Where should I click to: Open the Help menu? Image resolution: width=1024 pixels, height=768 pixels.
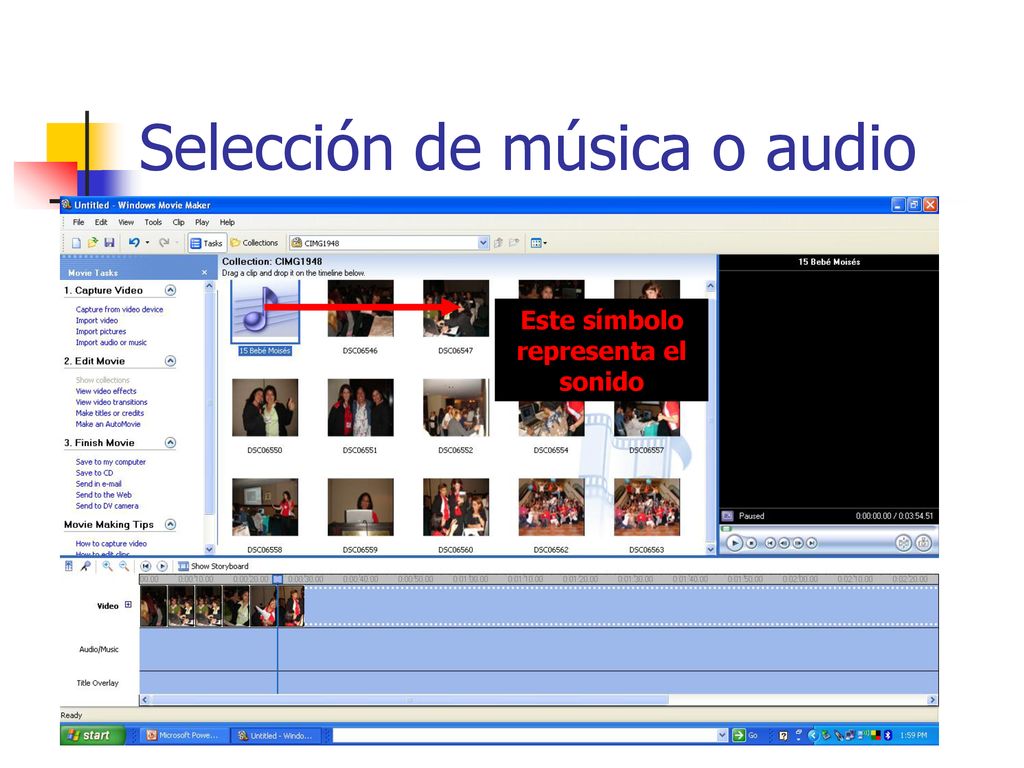click(x=227, y=222)
